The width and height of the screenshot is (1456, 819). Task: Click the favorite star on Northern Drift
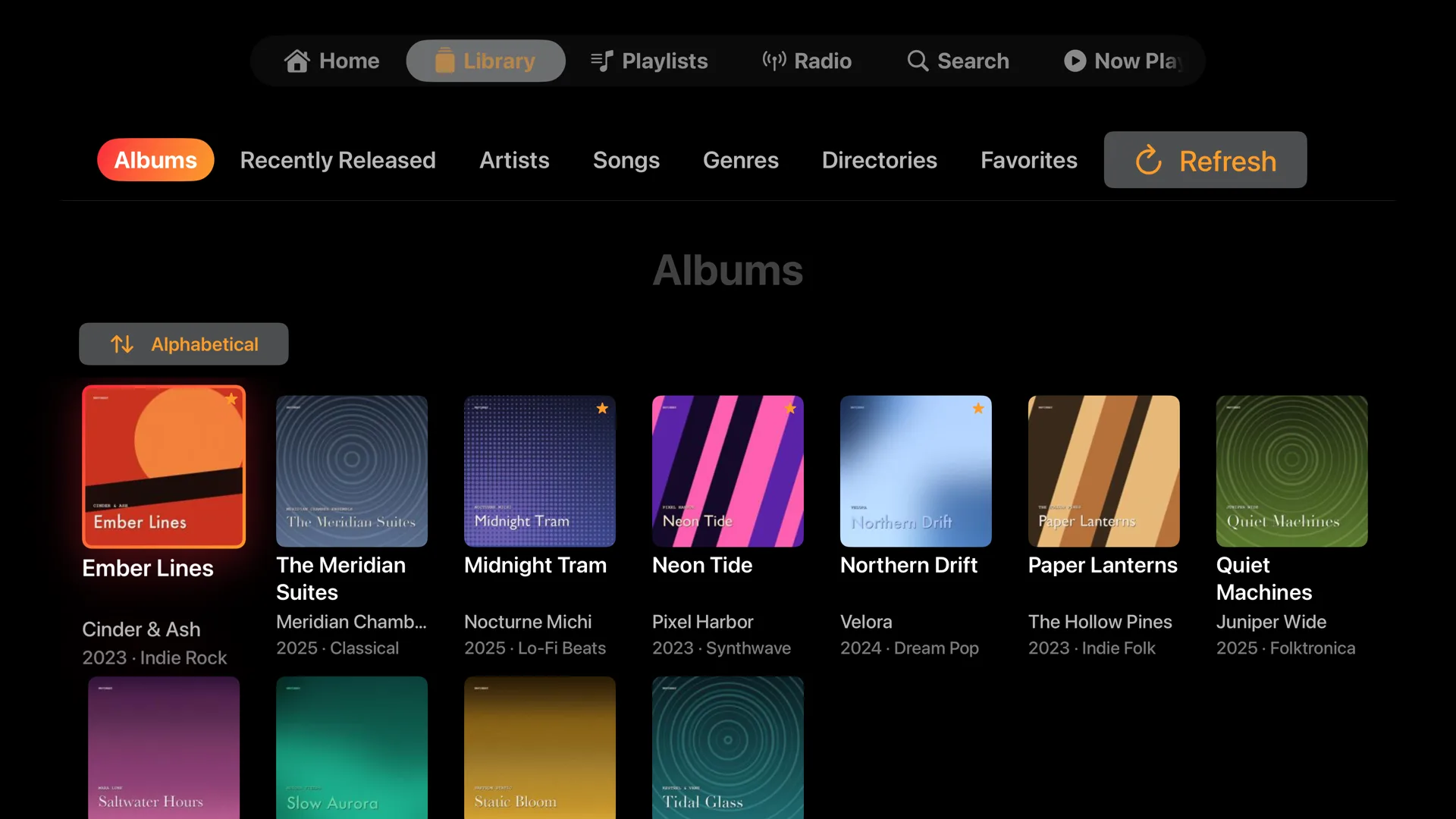[978, 409]
